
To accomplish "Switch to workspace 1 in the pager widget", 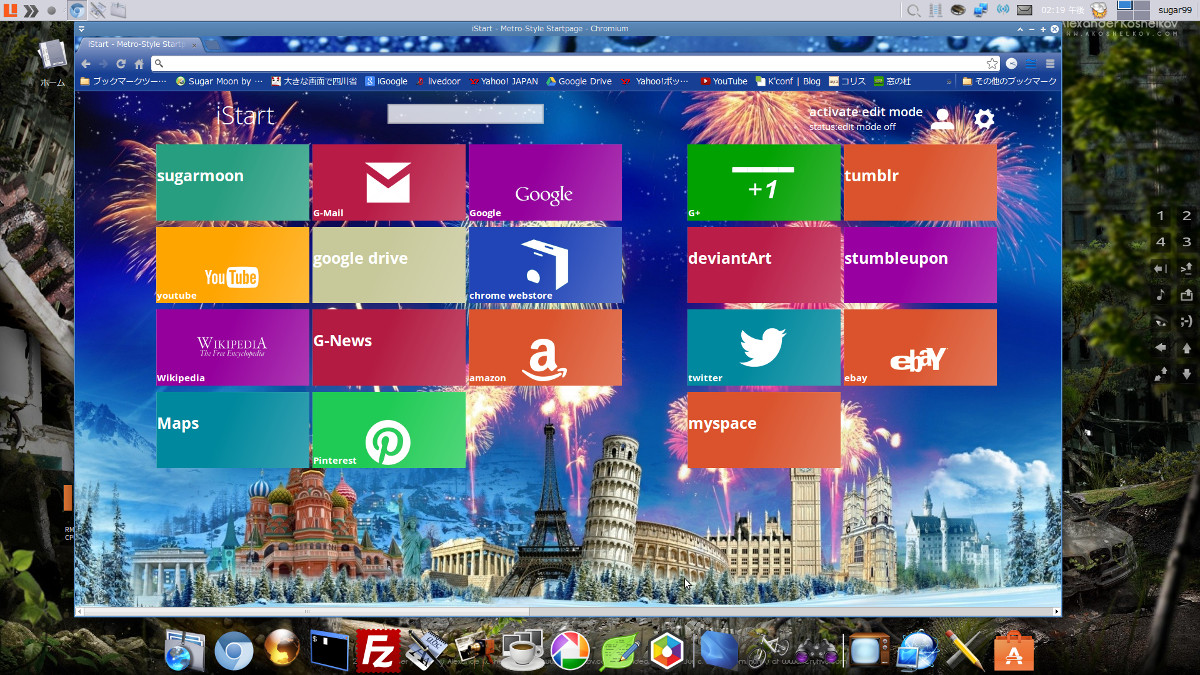I will pyautogui.click(x=1161, y=216).
